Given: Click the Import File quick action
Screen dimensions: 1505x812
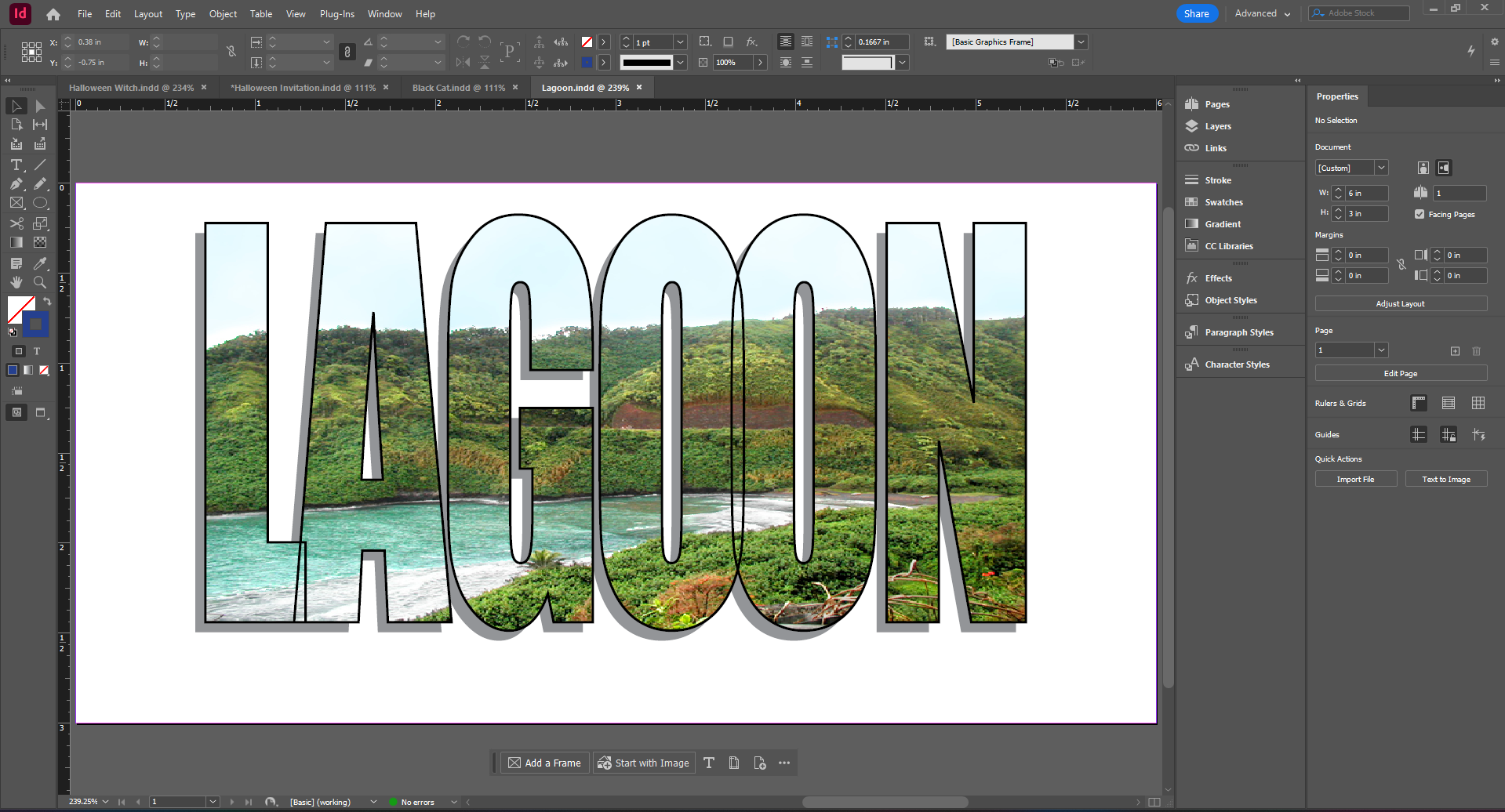Looking at the screenshot, I should coord(1356,479).
